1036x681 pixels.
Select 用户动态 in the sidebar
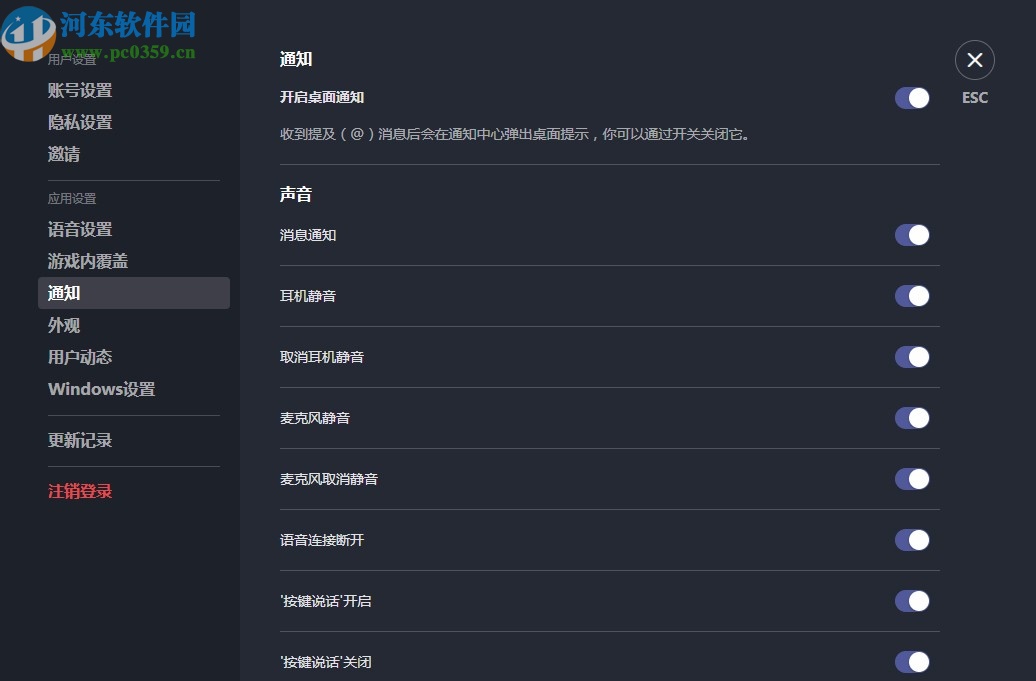[x=80, y=357]
